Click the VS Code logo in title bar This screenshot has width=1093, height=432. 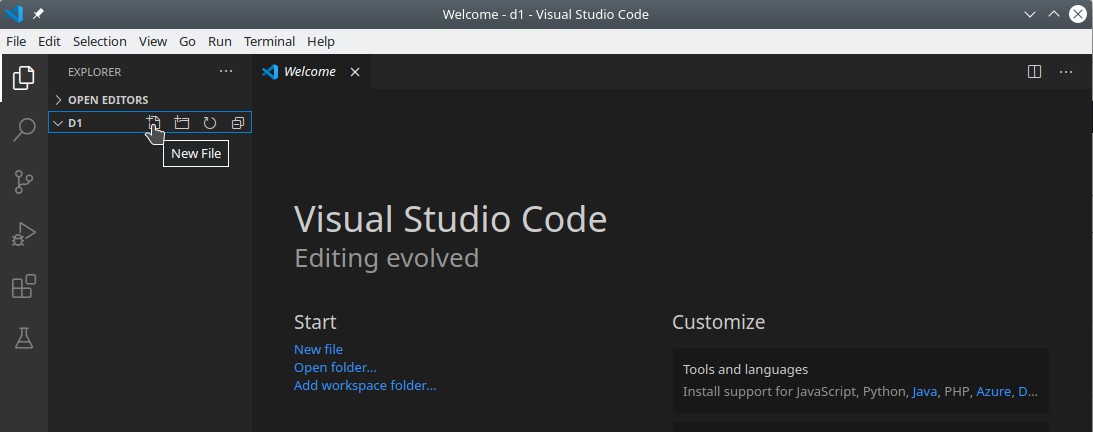click(x=14, y=14)
